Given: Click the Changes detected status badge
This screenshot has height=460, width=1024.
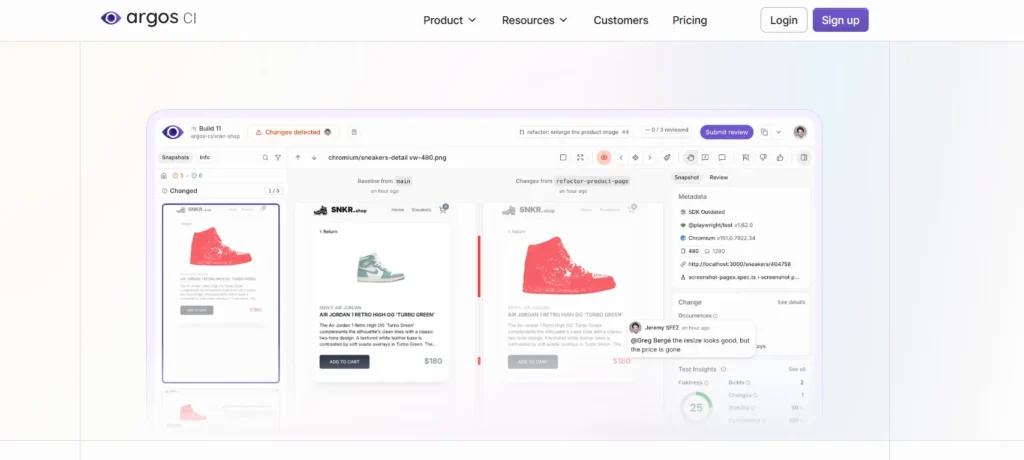Looking at the screenshot, I should [x=293, y=132].
